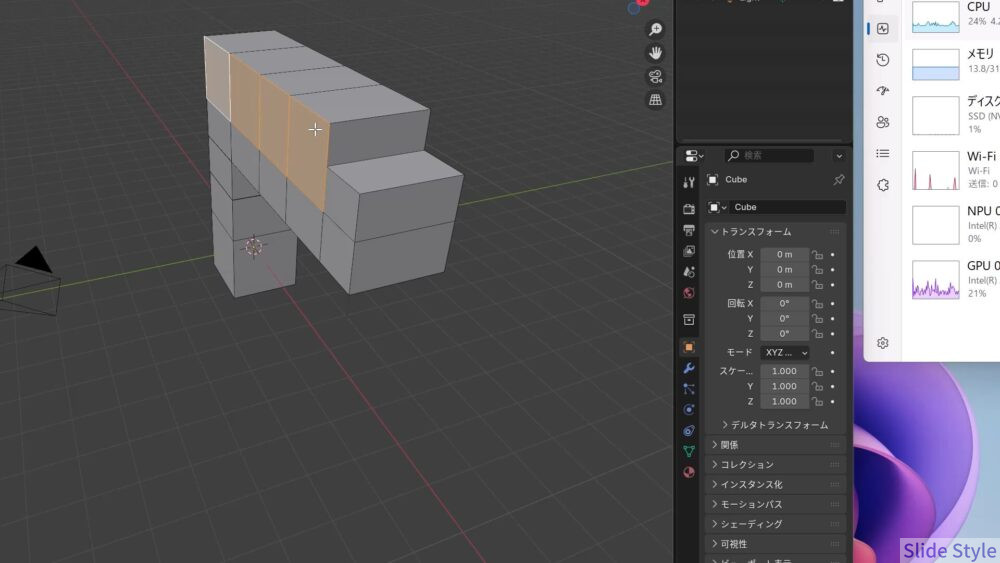
Task: Switch perspective/orthographic view with grid icon
Action: (x=655, y=100)
